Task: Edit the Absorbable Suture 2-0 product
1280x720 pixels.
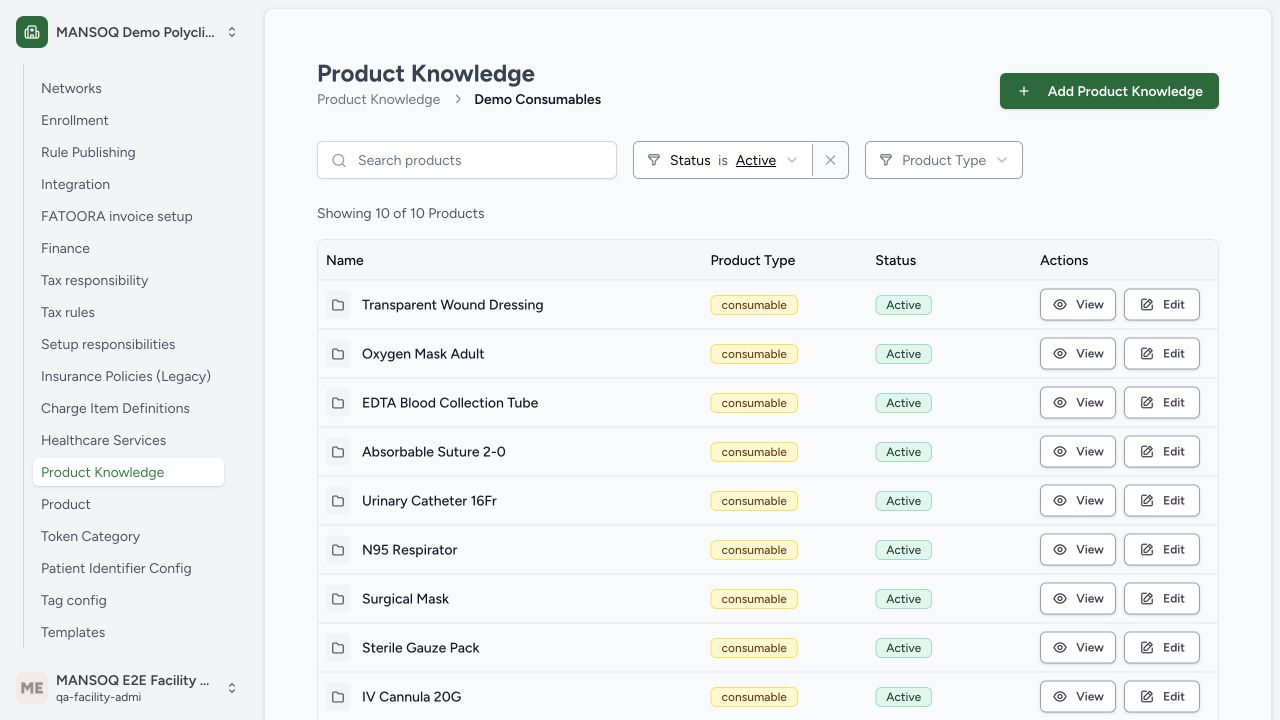Action: tap(1162, 452)
